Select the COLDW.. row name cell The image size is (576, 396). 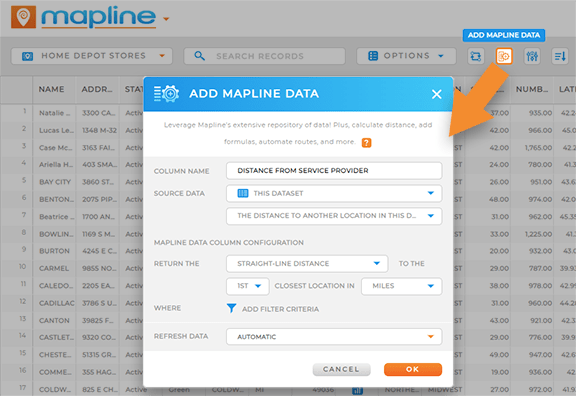[55, 390]
